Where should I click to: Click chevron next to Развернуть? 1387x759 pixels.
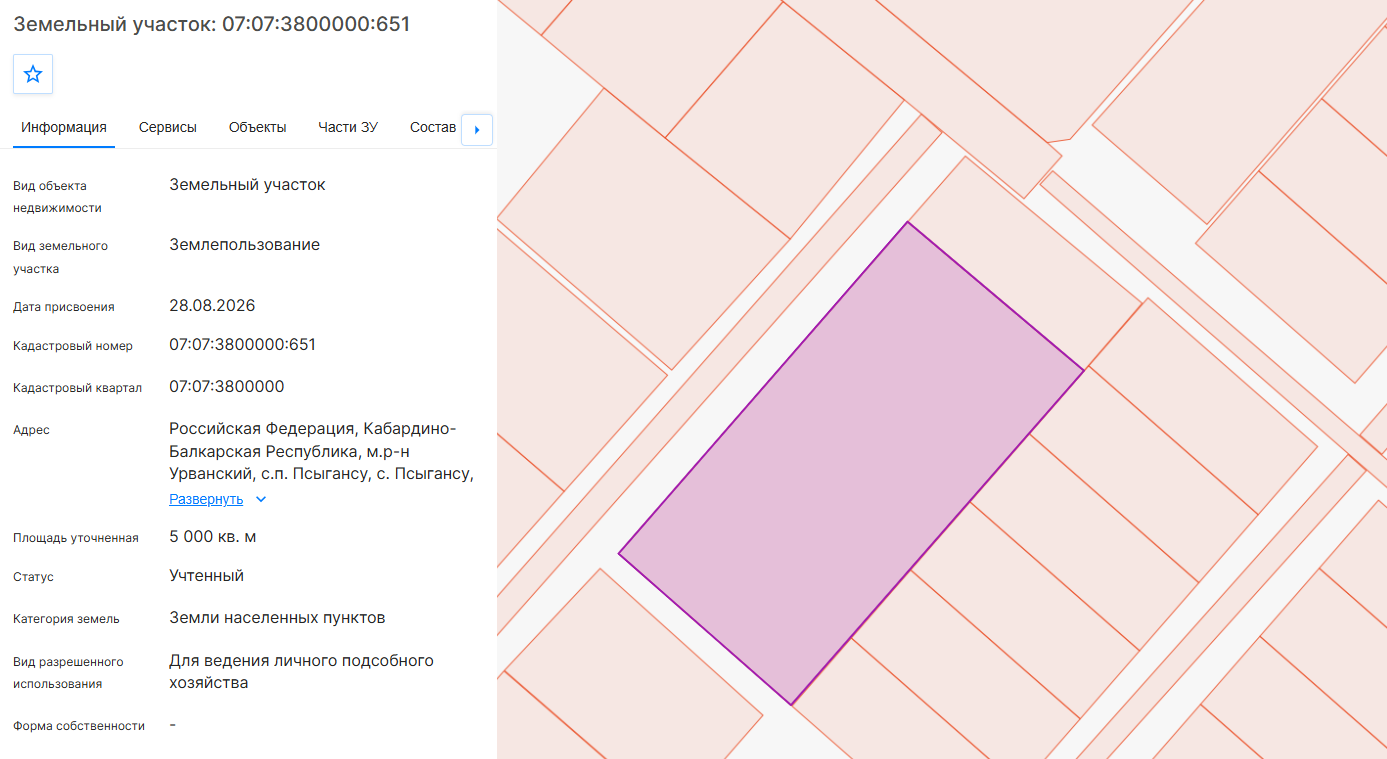(261, 499)
